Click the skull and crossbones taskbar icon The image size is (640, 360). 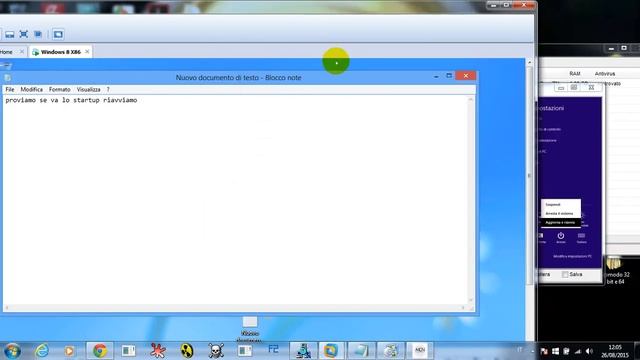click(216, 351)
